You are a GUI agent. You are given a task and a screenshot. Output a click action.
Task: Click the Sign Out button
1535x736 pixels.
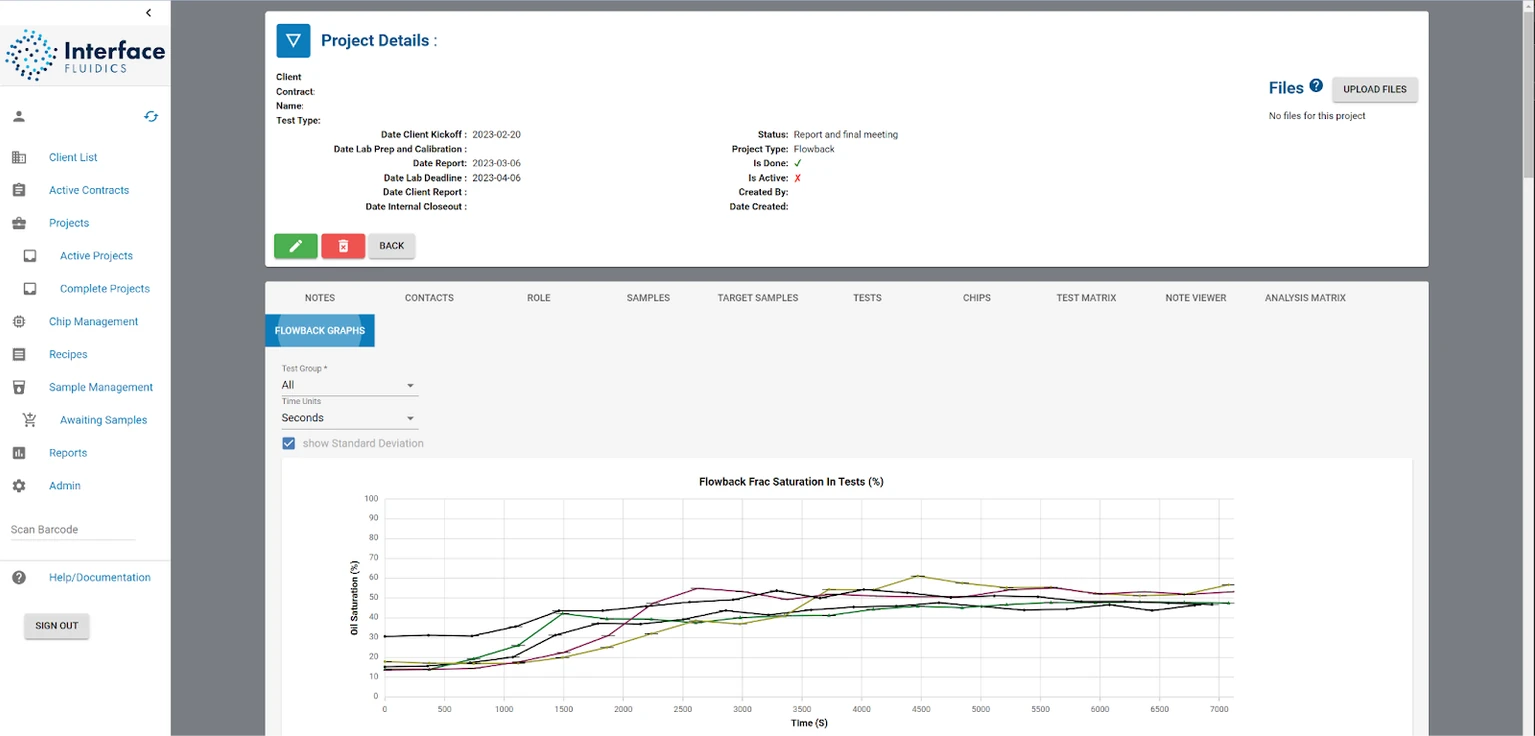coord(57,626)
